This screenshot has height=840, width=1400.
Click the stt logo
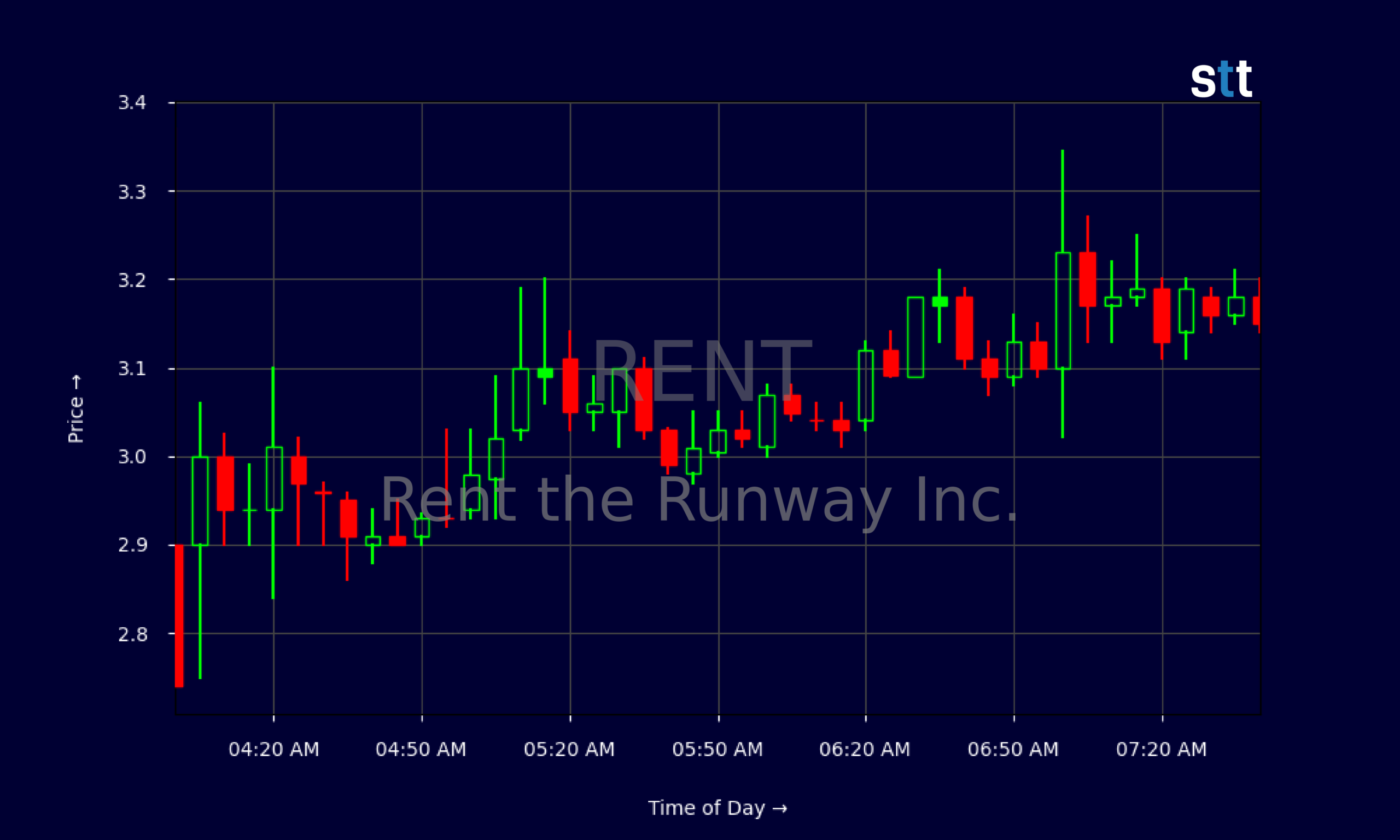1221,79
